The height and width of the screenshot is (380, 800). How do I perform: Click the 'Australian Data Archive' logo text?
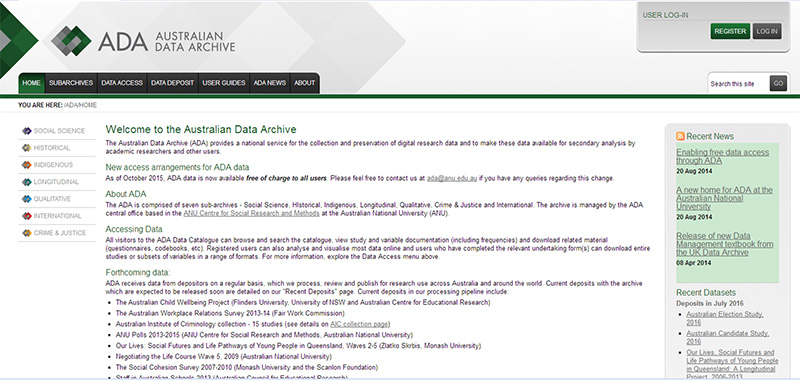tap(195, 42)
